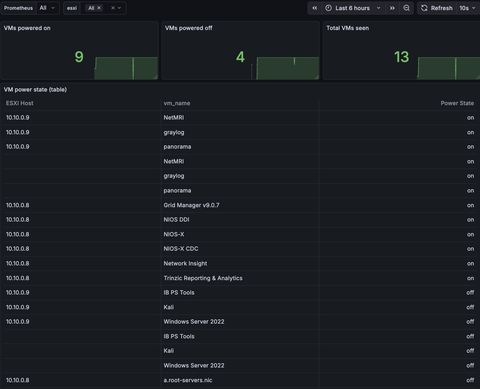The image size is (480, 389).
Task: Expand the esxi variable chevron
Action: [x=119, y=8]
